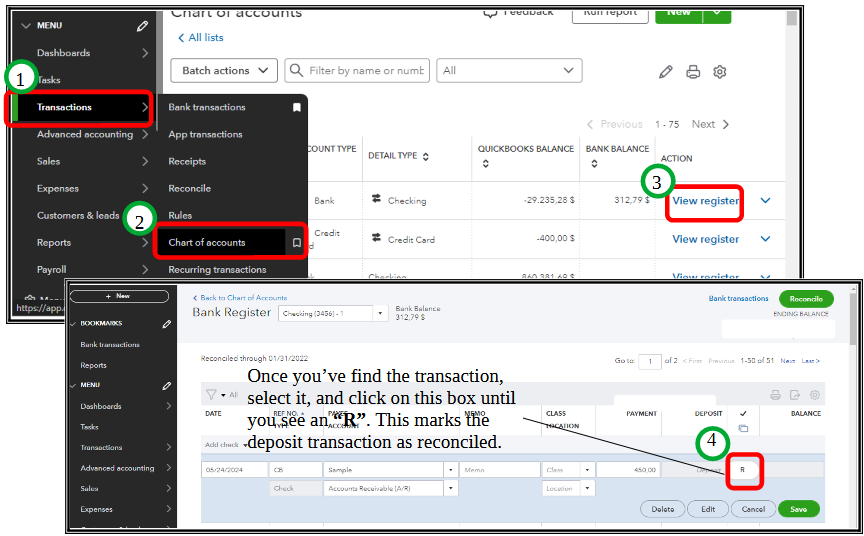Open the Class dropdown in the transaction row
This screenshot has height=536, width=864.
coord(587,470)
